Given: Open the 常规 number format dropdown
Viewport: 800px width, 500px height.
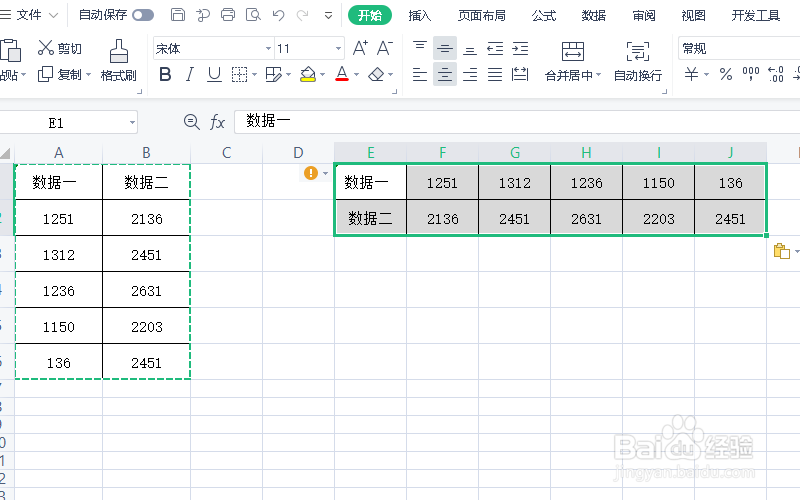Looking at the screenshot, I should point(739,49).
